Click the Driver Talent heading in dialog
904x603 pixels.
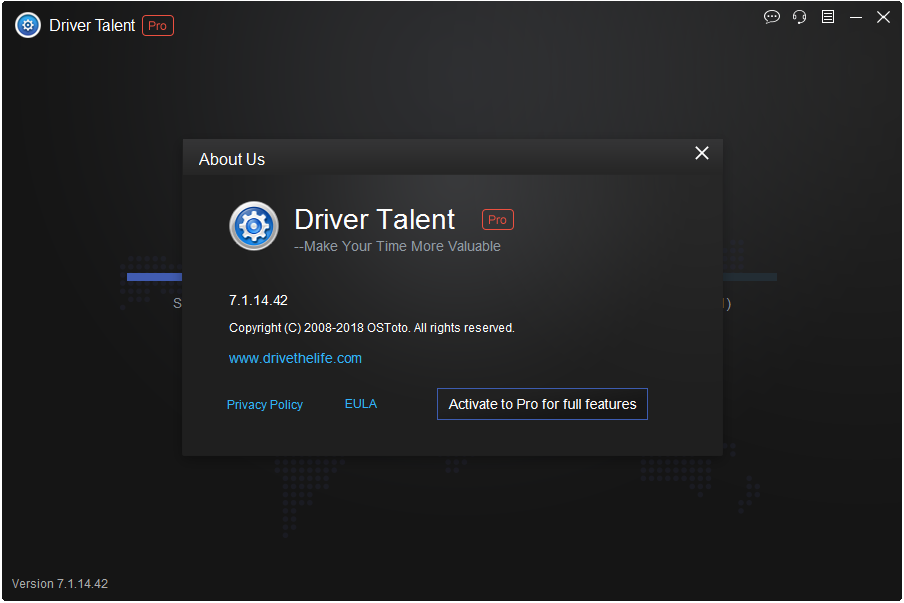tap(375, 219)
